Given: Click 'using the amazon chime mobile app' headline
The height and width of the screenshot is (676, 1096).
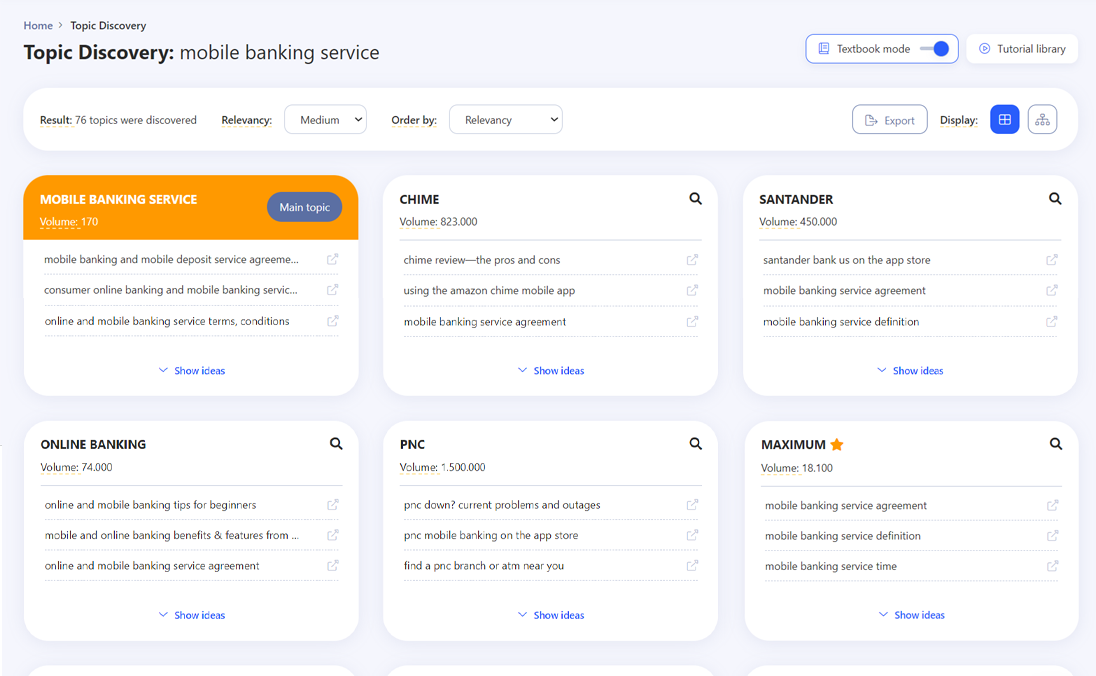Looking at the screenshot, I should (x=489, y=291).
